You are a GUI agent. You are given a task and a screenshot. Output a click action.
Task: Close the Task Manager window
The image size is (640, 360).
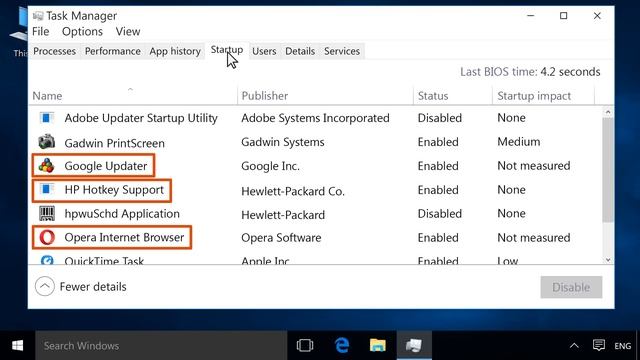click(x=597, y=16)
